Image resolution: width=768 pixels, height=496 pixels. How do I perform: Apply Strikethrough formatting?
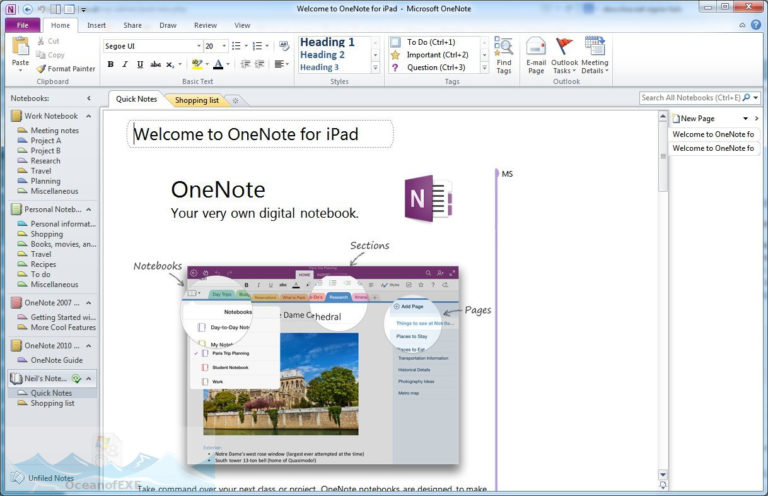pyautogui.click(x=155, y=64)
